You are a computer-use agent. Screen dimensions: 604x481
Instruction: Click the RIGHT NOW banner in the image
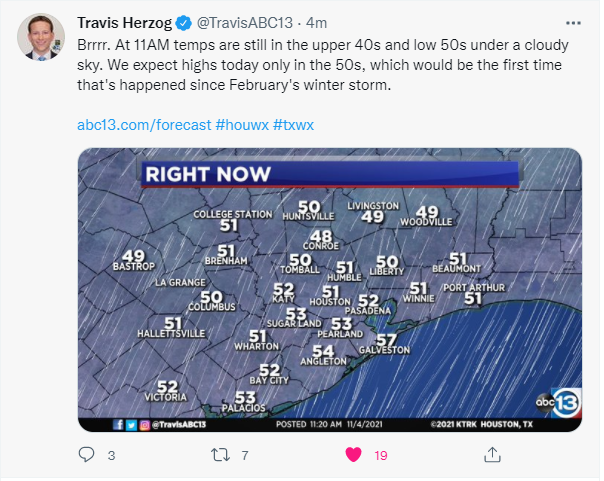click(x=208, y=174)
